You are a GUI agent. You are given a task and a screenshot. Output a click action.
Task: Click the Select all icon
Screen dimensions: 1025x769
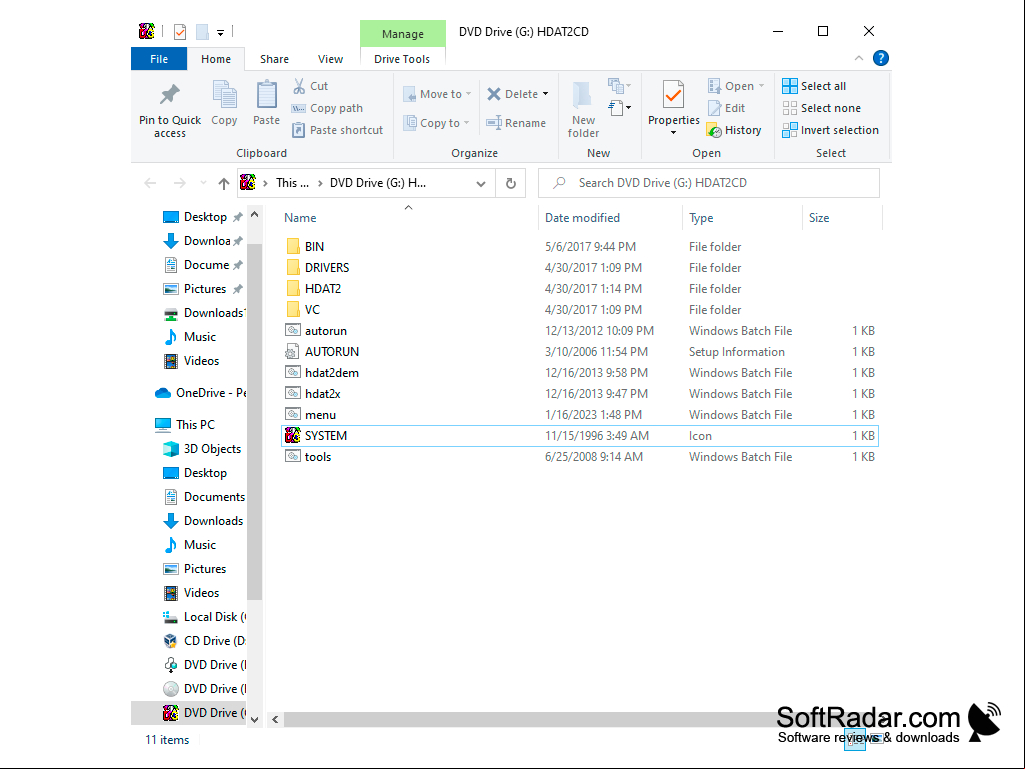pyautogui.click(x=790, y=86)
